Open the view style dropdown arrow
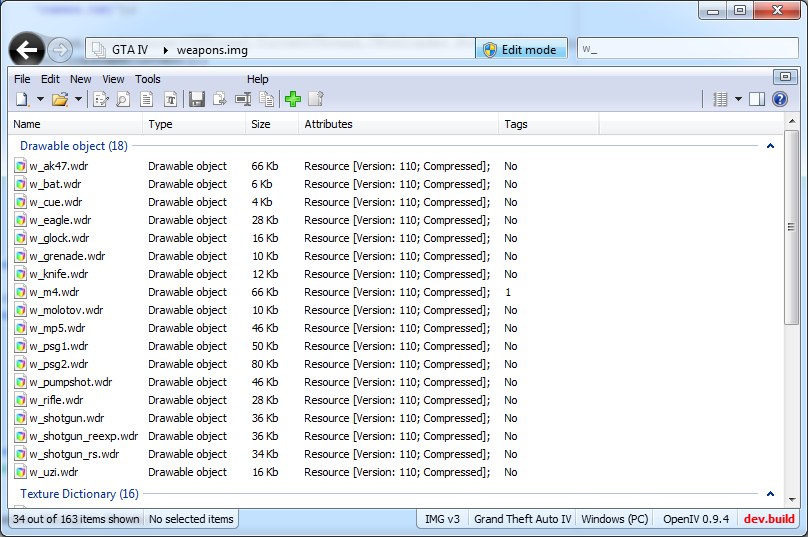This screenshot has width=808, height=537. 738,99
